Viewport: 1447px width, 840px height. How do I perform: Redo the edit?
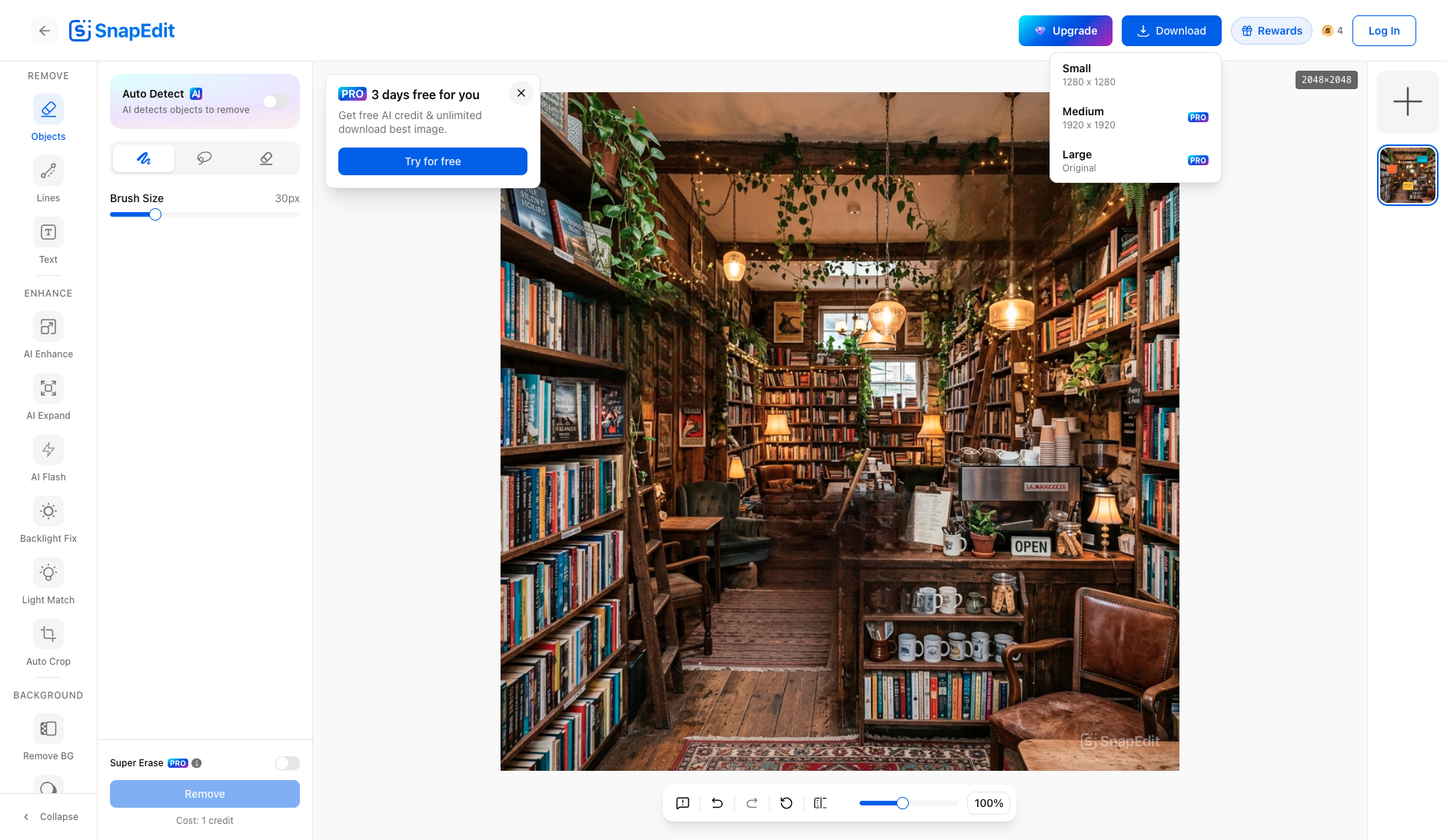(x=752, y=803)
